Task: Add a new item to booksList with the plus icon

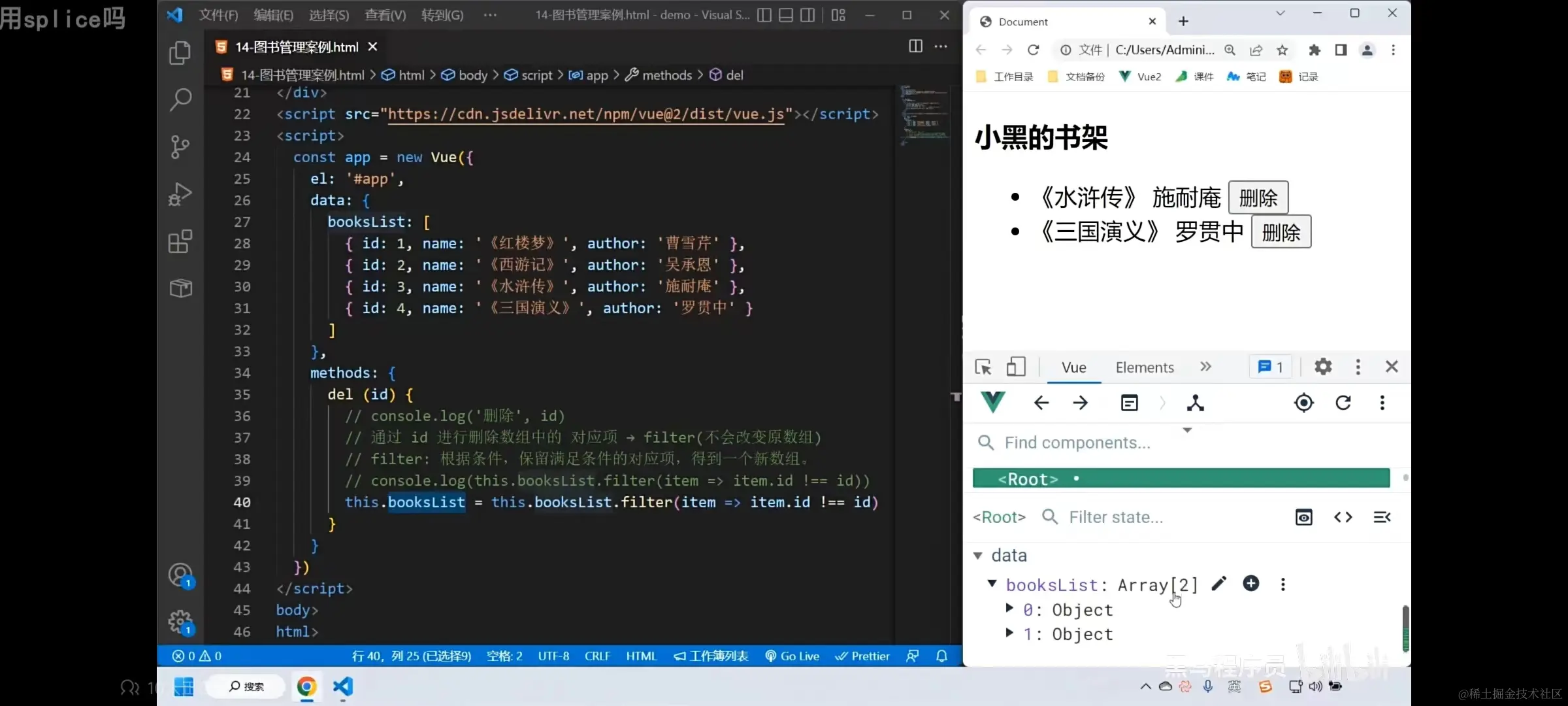Action: pyautogui.click(x=1250, y=584)
